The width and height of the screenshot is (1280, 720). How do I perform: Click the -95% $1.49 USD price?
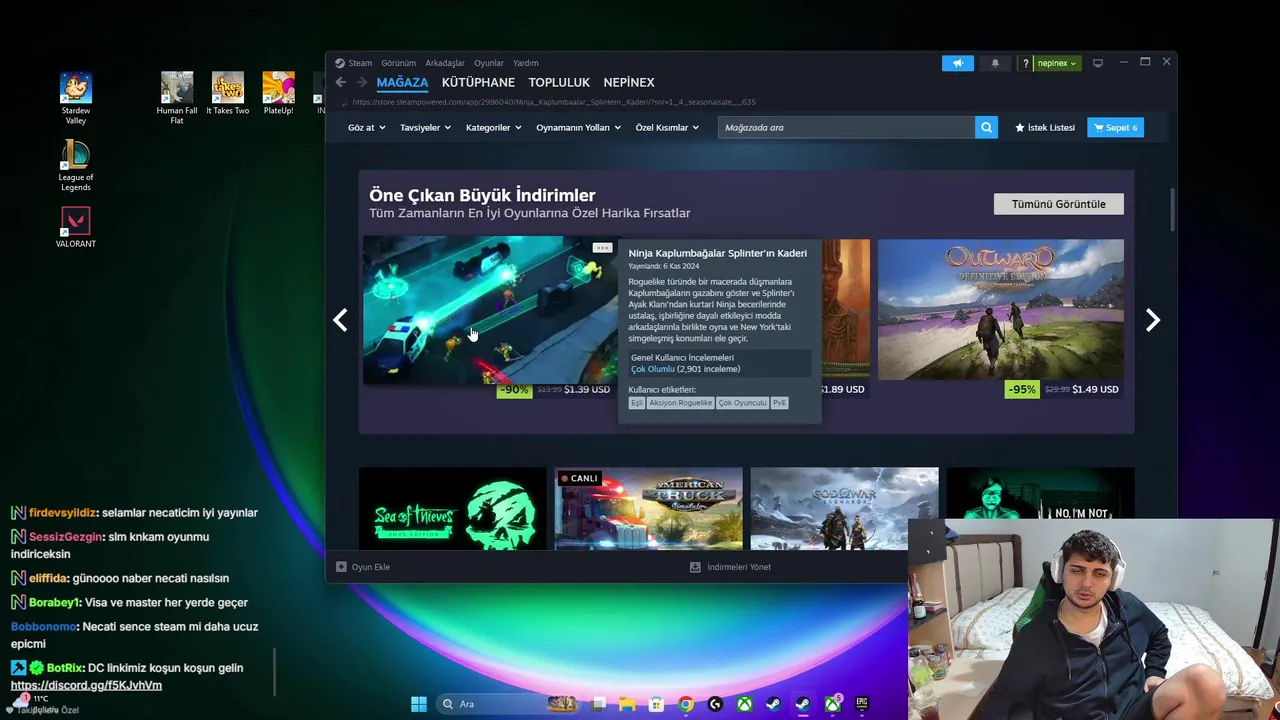pyautogui.click(x=1064, y=389)
